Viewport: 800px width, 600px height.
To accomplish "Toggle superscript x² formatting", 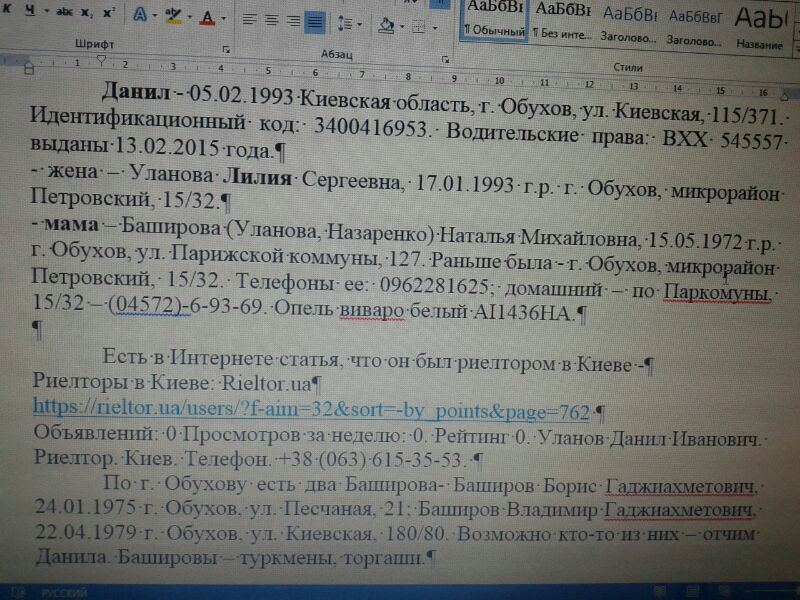I will (108, 12).
